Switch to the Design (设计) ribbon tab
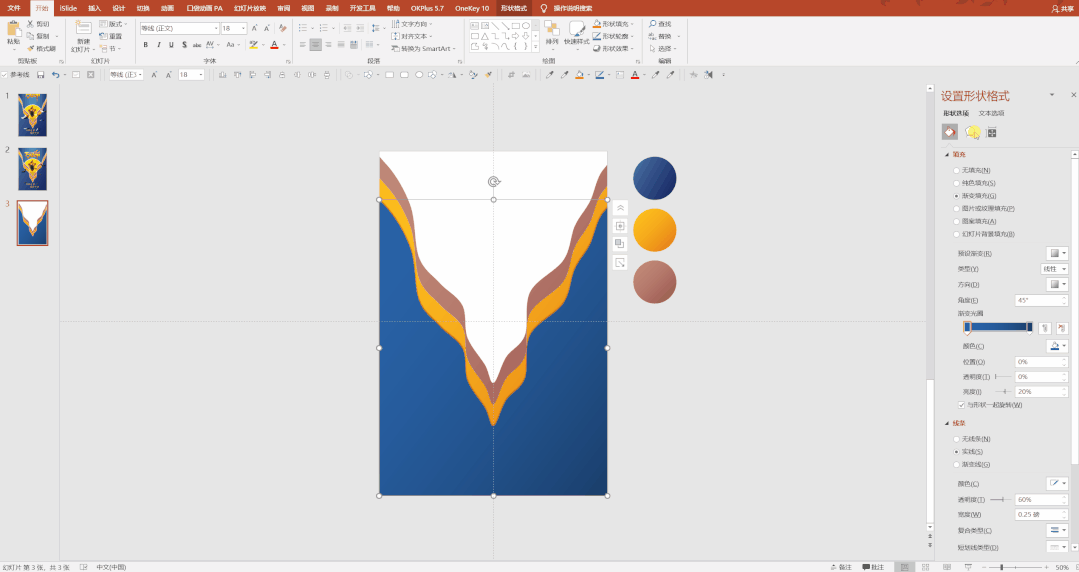 pyautogui.click(x=119, y=8)
